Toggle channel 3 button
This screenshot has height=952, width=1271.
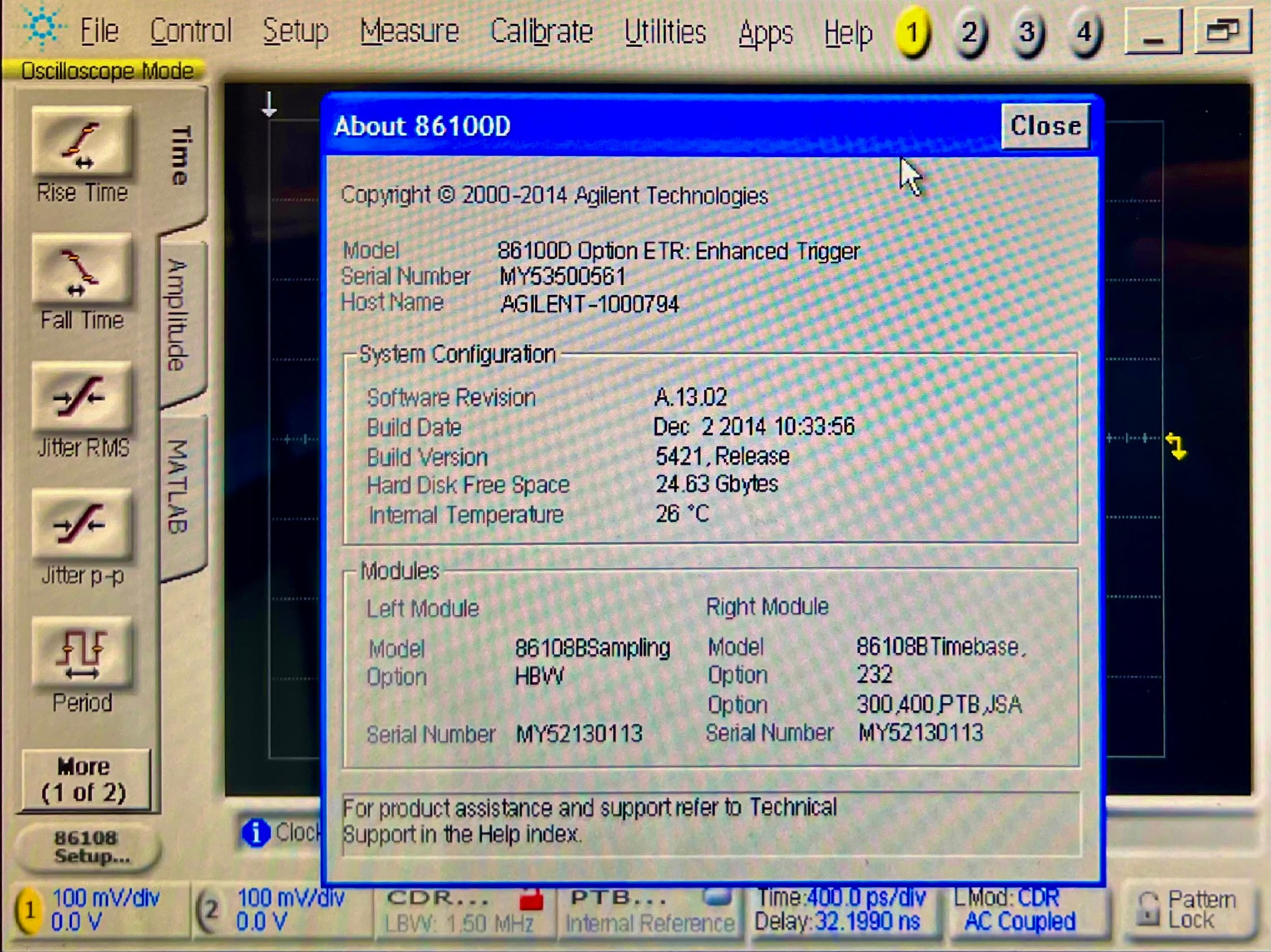[x=1027, y=33]
